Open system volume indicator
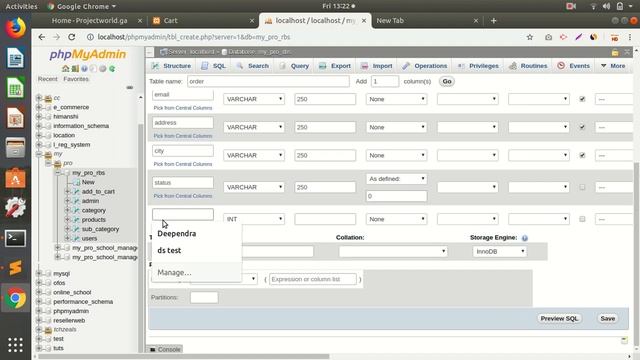This screenshot has height=360, width=640. coord(606,6)
